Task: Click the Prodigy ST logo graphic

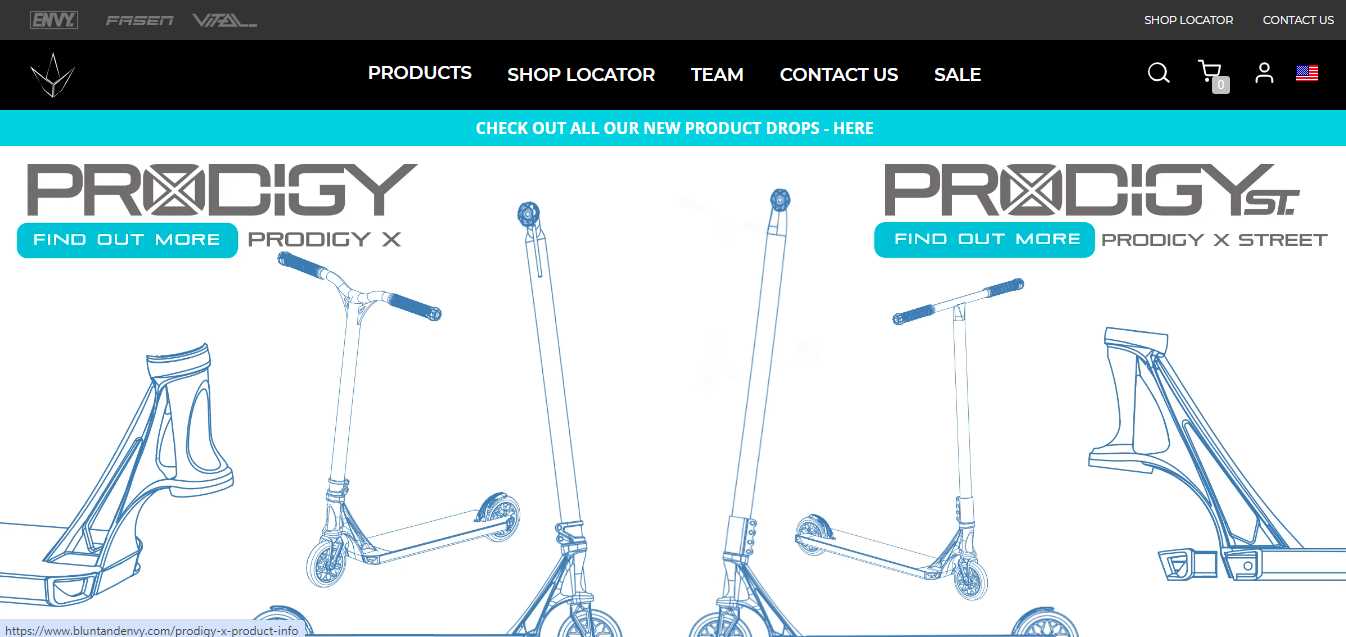Action: click(x=1091, y=190)
